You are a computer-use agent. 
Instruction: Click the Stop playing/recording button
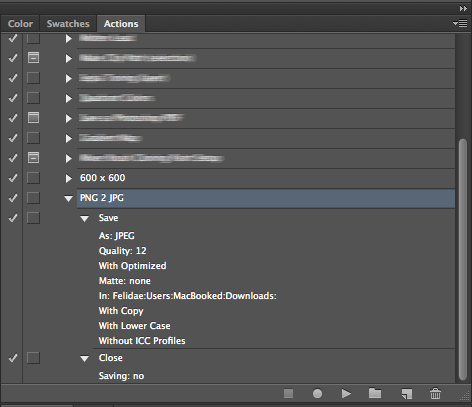tap(288, 394)
